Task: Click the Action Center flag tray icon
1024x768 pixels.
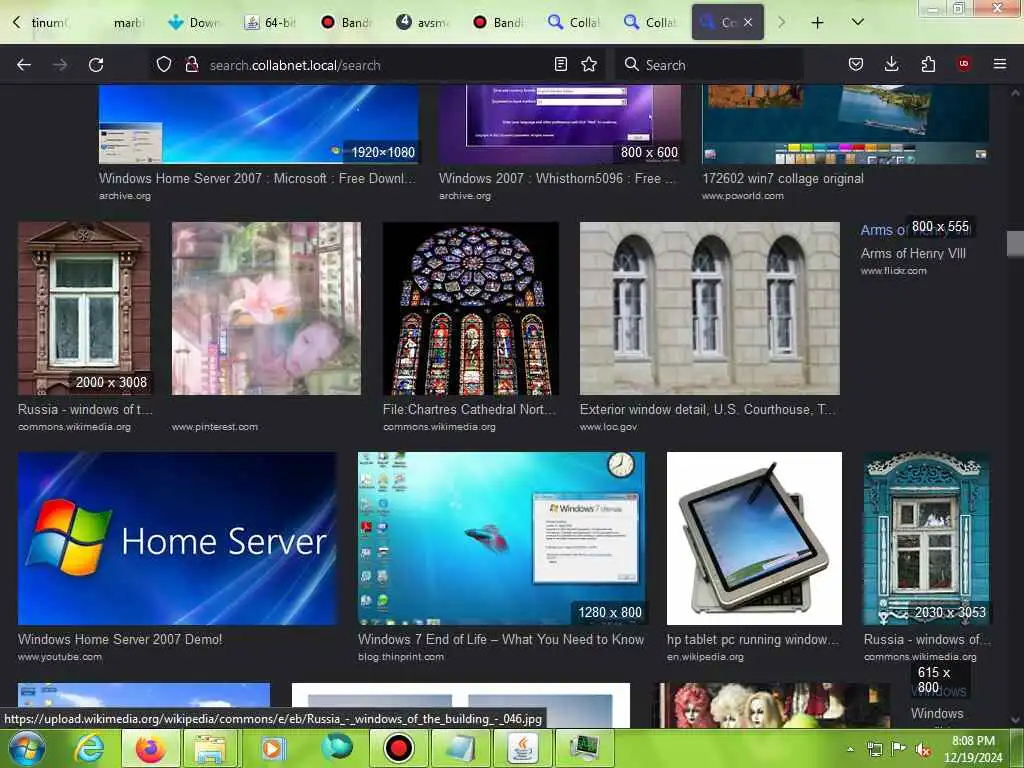Action: click(899, 749)
